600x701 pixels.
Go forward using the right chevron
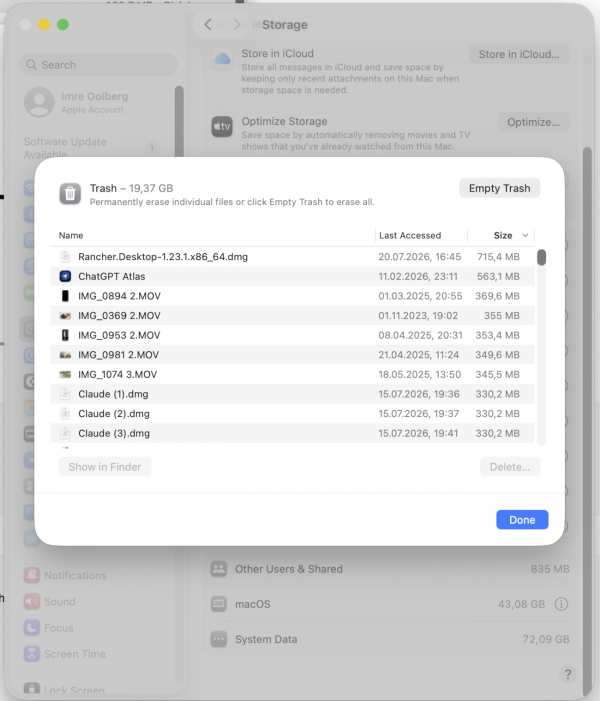coord(237,25)
